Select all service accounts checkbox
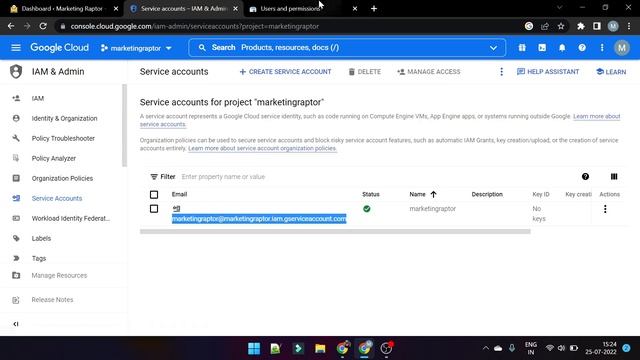The image size is (640, 360). (154, 195)
